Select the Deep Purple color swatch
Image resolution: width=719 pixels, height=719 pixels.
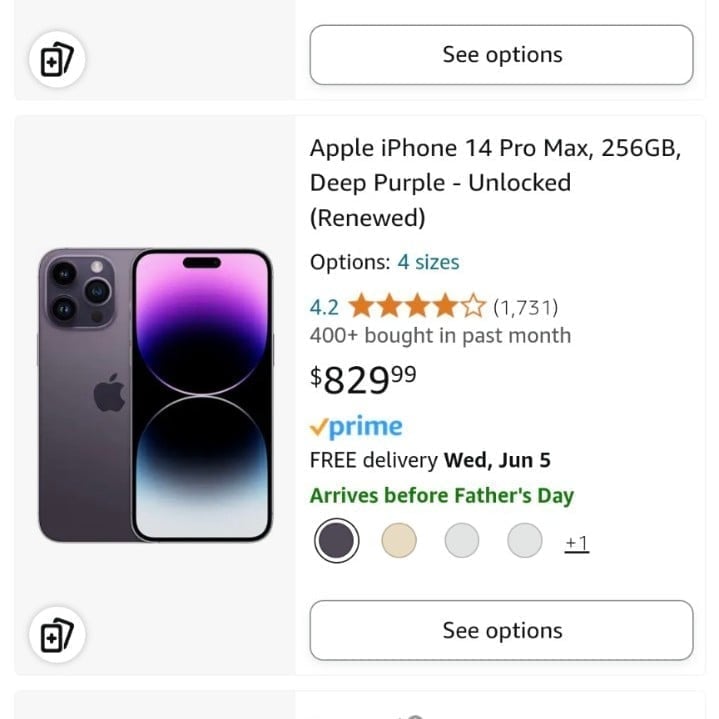pos(335,542)
